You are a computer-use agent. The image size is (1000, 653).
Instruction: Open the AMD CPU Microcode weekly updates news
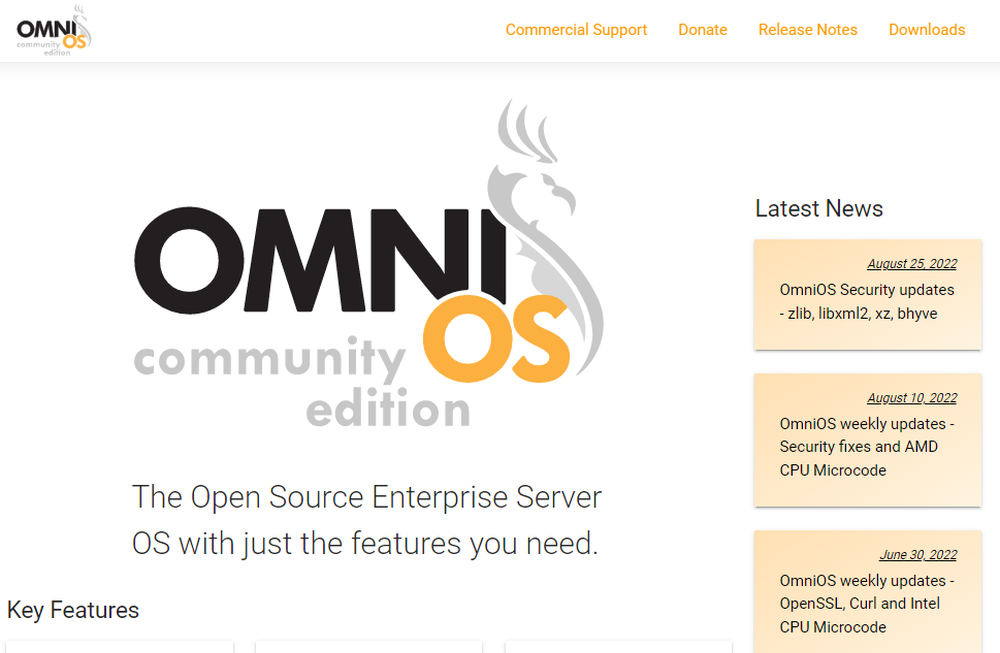866,447
